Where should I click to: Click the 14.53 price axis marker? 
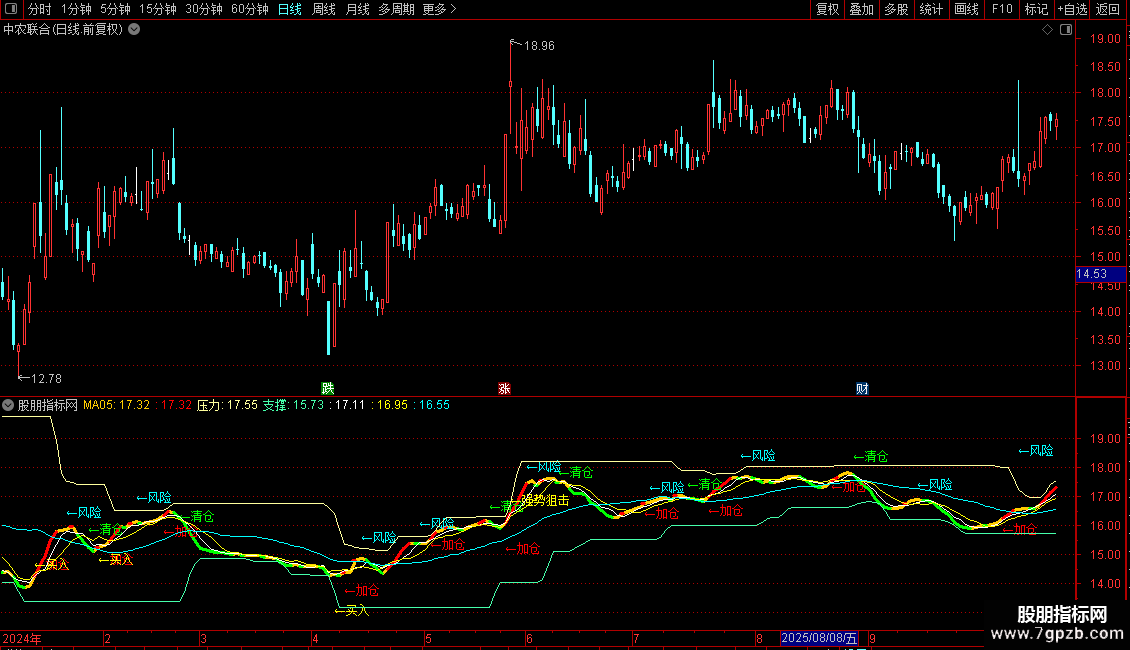click(1091, 274)
